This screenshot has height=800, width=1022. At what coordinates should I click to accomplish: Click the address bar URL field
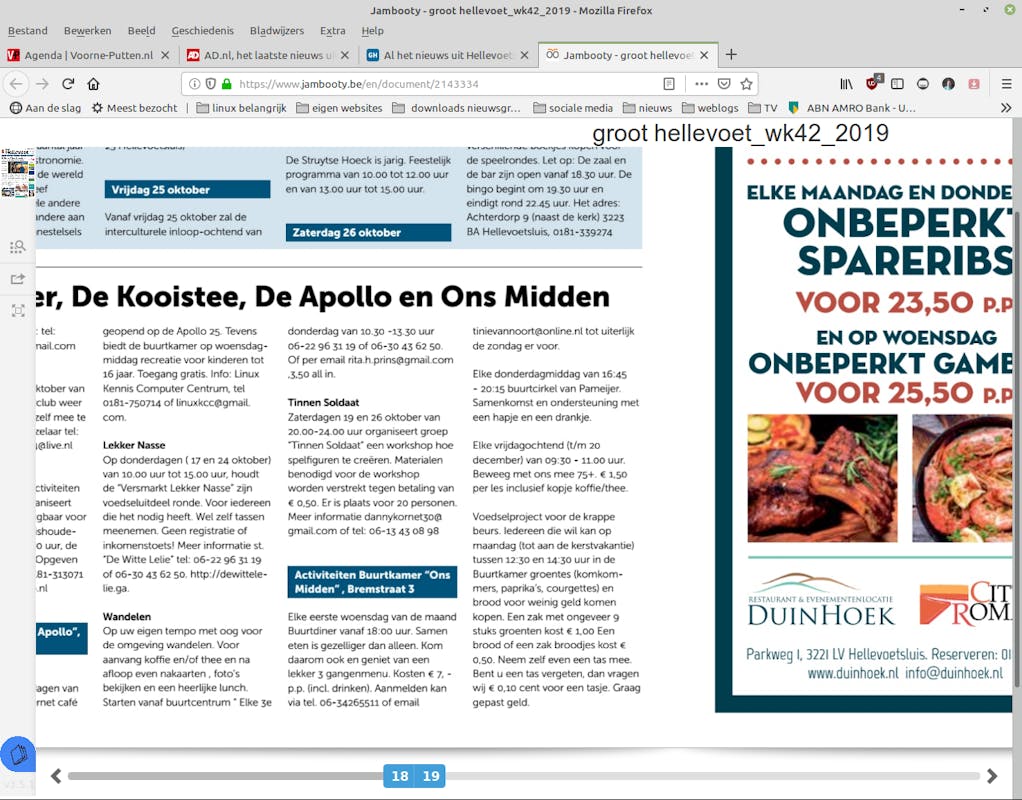click(x=440, y=84)
